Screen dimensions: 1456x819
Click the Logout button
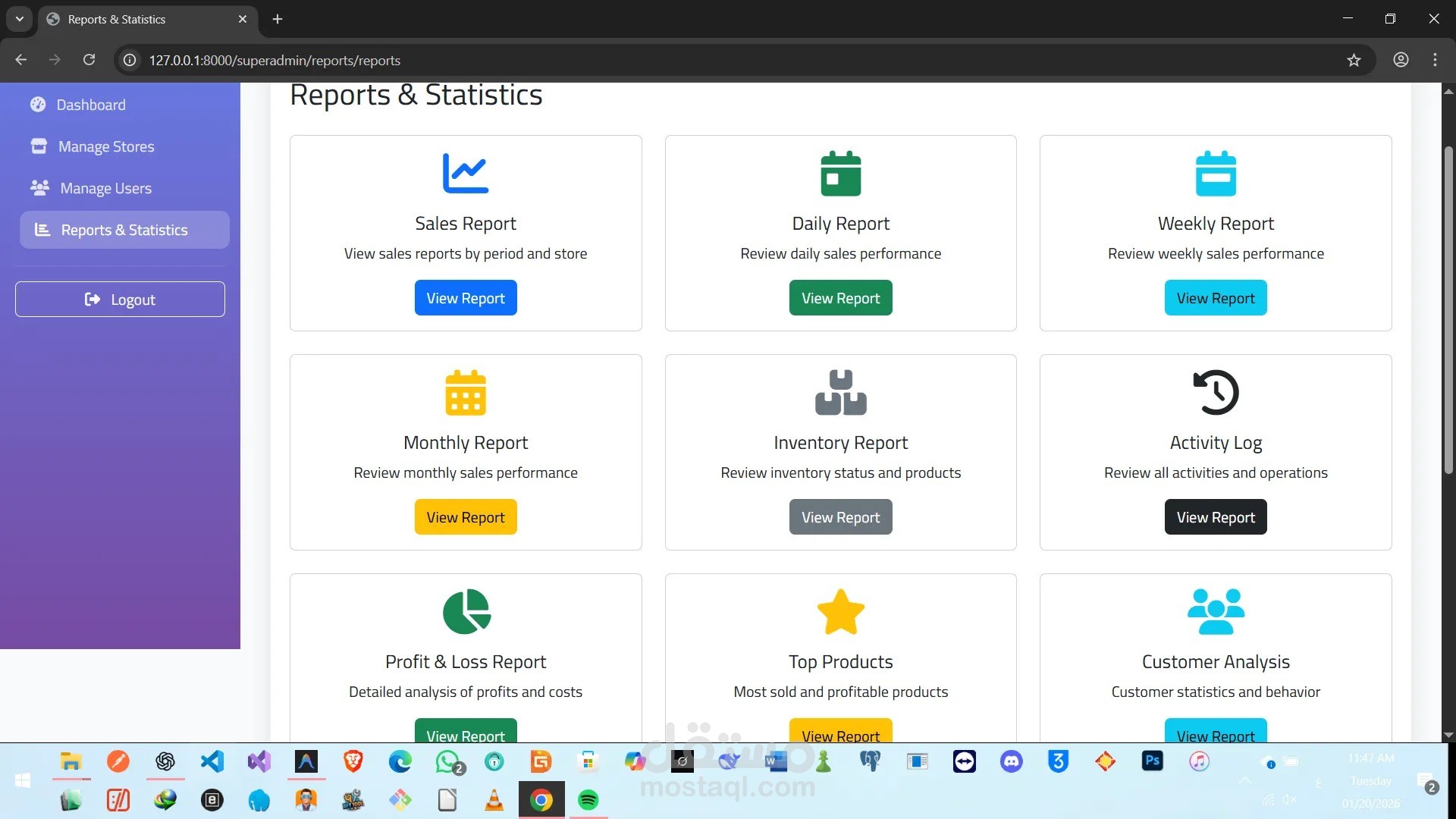120,300
